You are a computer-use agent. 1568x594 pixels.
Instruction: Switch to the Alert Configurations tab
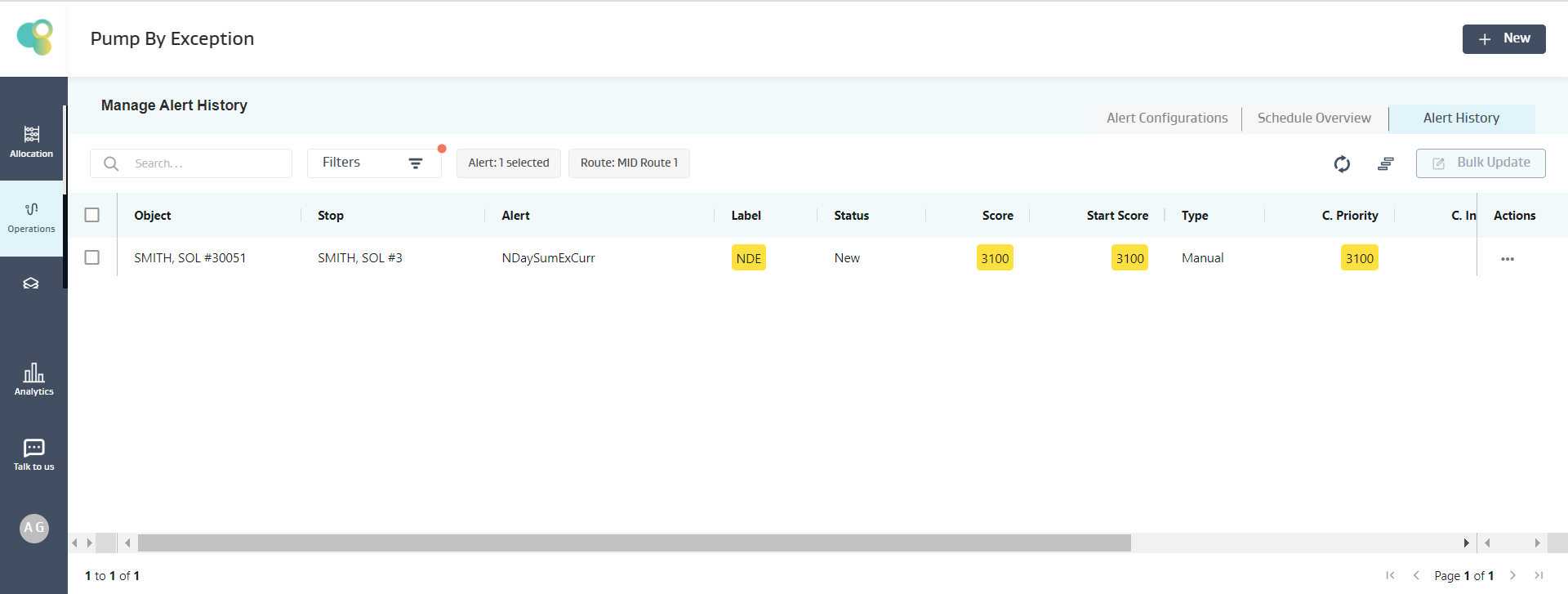[1166, 118]
